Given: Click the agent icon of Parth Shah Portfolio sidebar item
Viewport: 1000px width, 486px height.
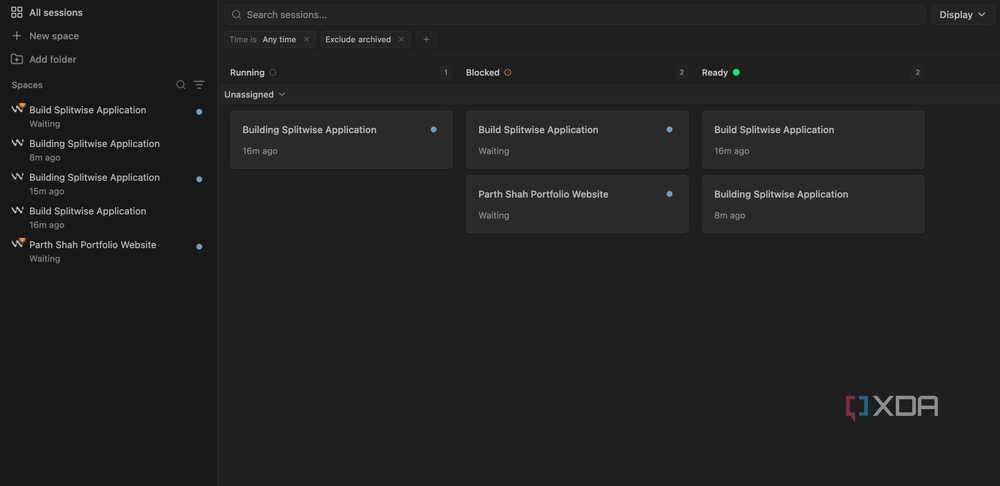Looking at the screenshot, I should click(18, 243).
